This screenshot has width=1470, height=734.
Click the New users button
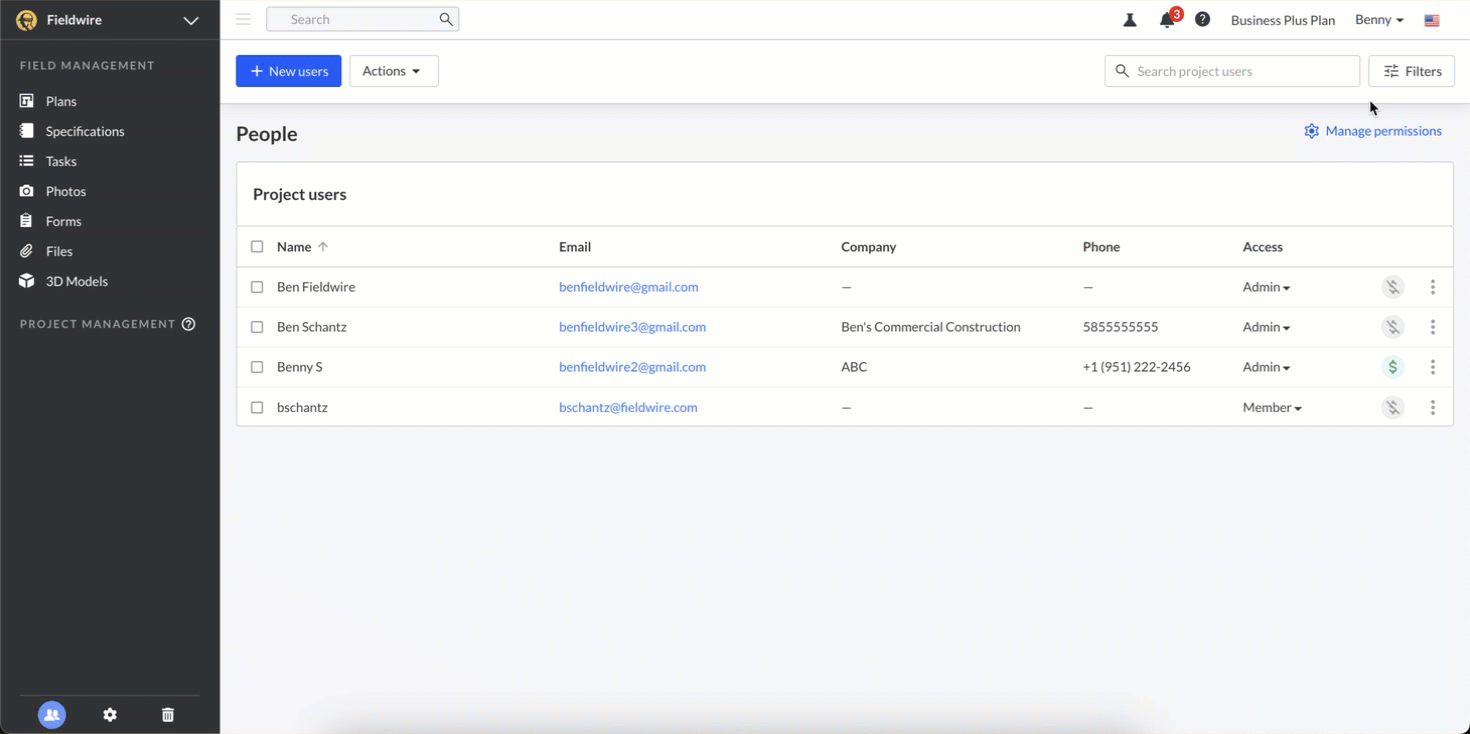pyautogui.click(x=288, y=71)
